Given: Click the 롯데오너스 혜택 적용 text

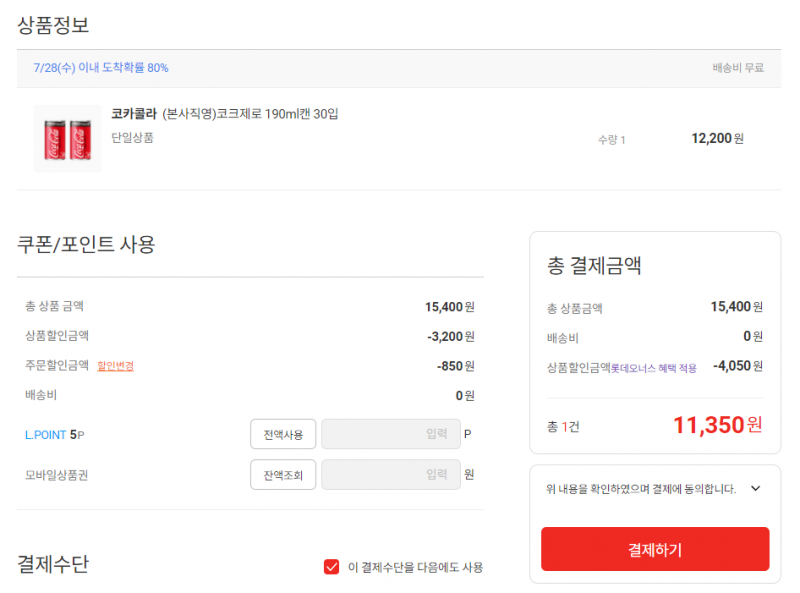Looking at the screenshot, I should coord(654,368).
